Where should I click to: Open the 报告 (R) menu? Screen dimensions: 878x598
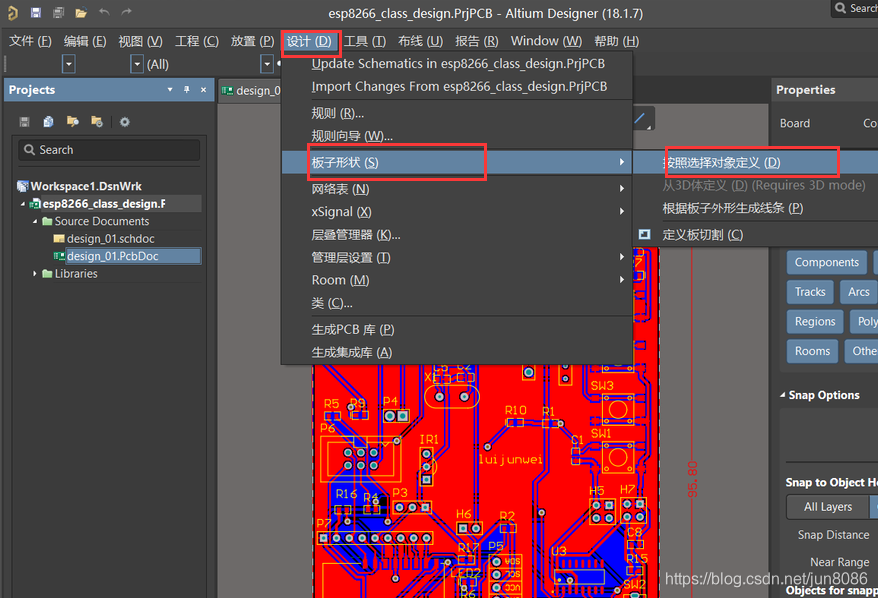477,41
